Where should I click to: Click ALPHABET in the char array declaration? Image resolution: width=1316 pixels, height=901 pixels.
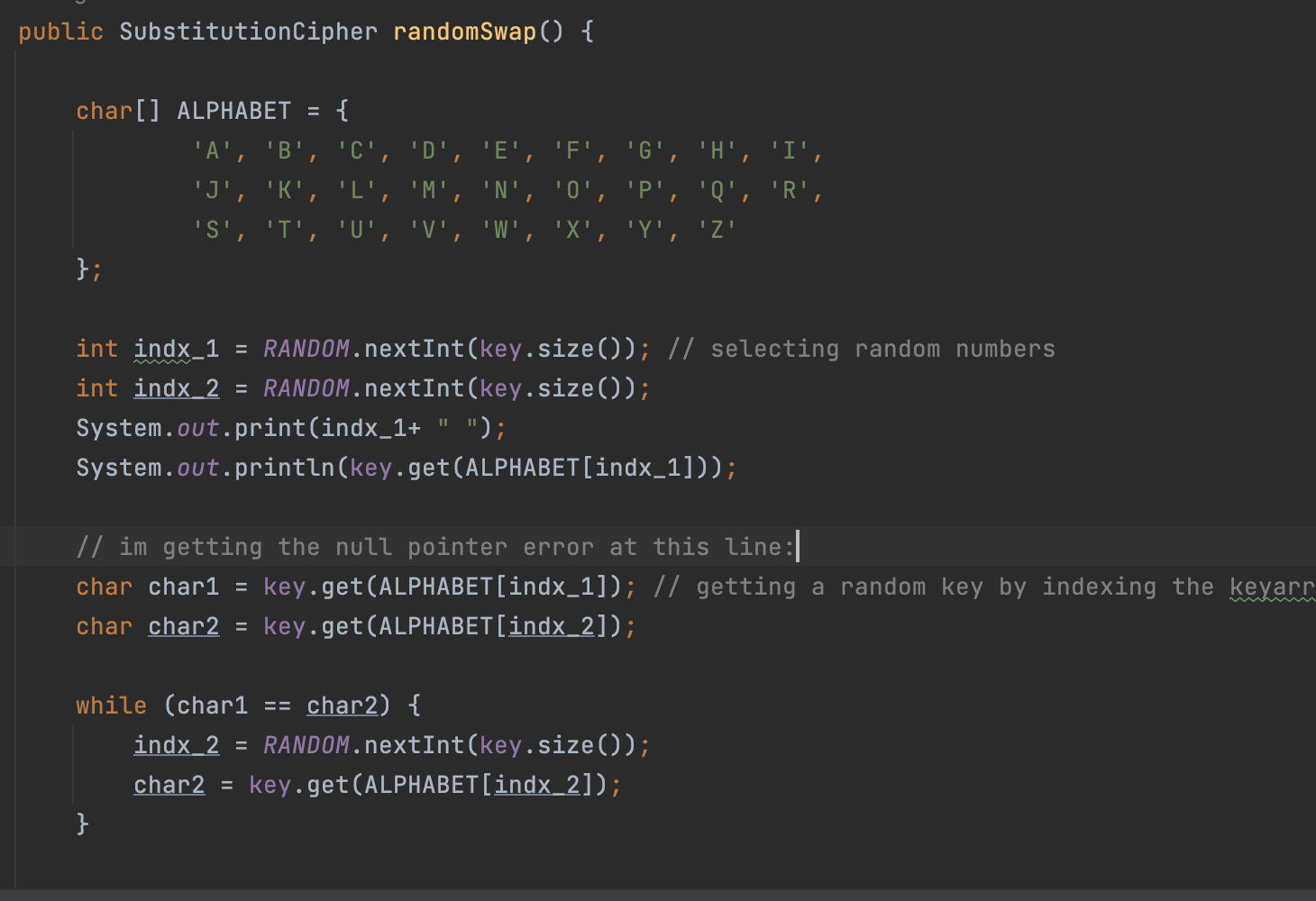coord(233,111)
